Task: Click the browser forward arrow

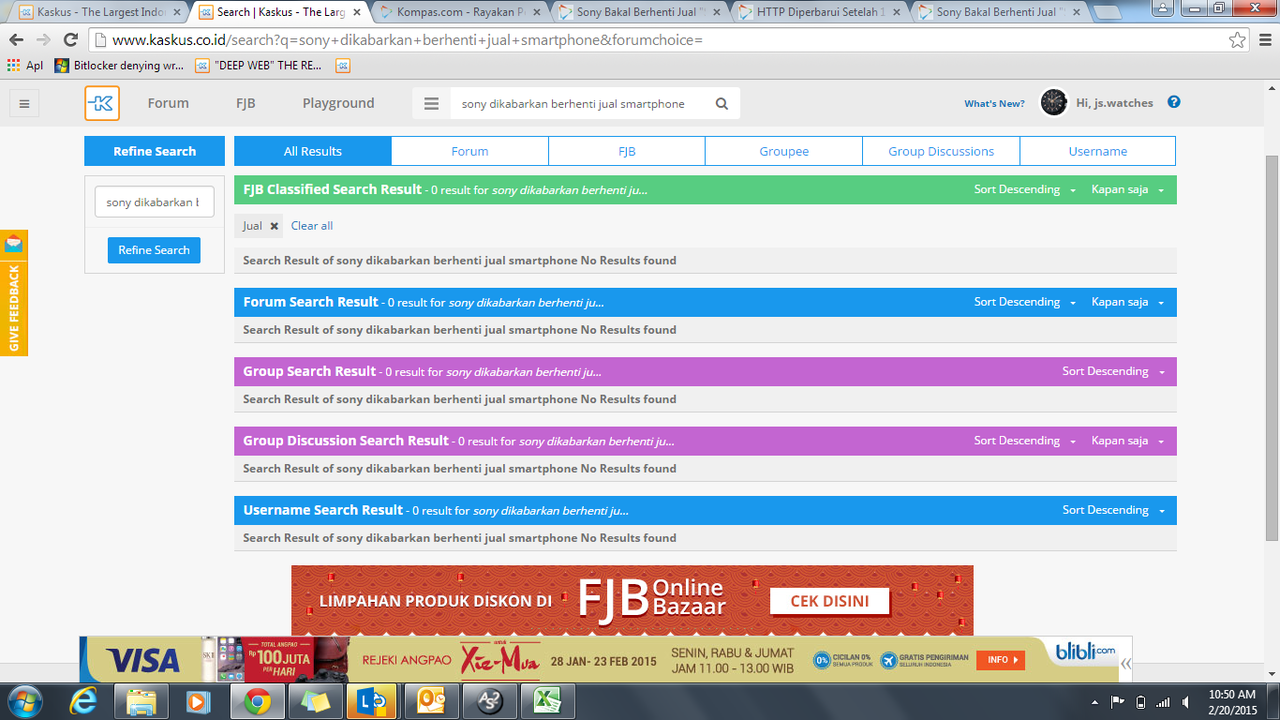Action: 43,40
